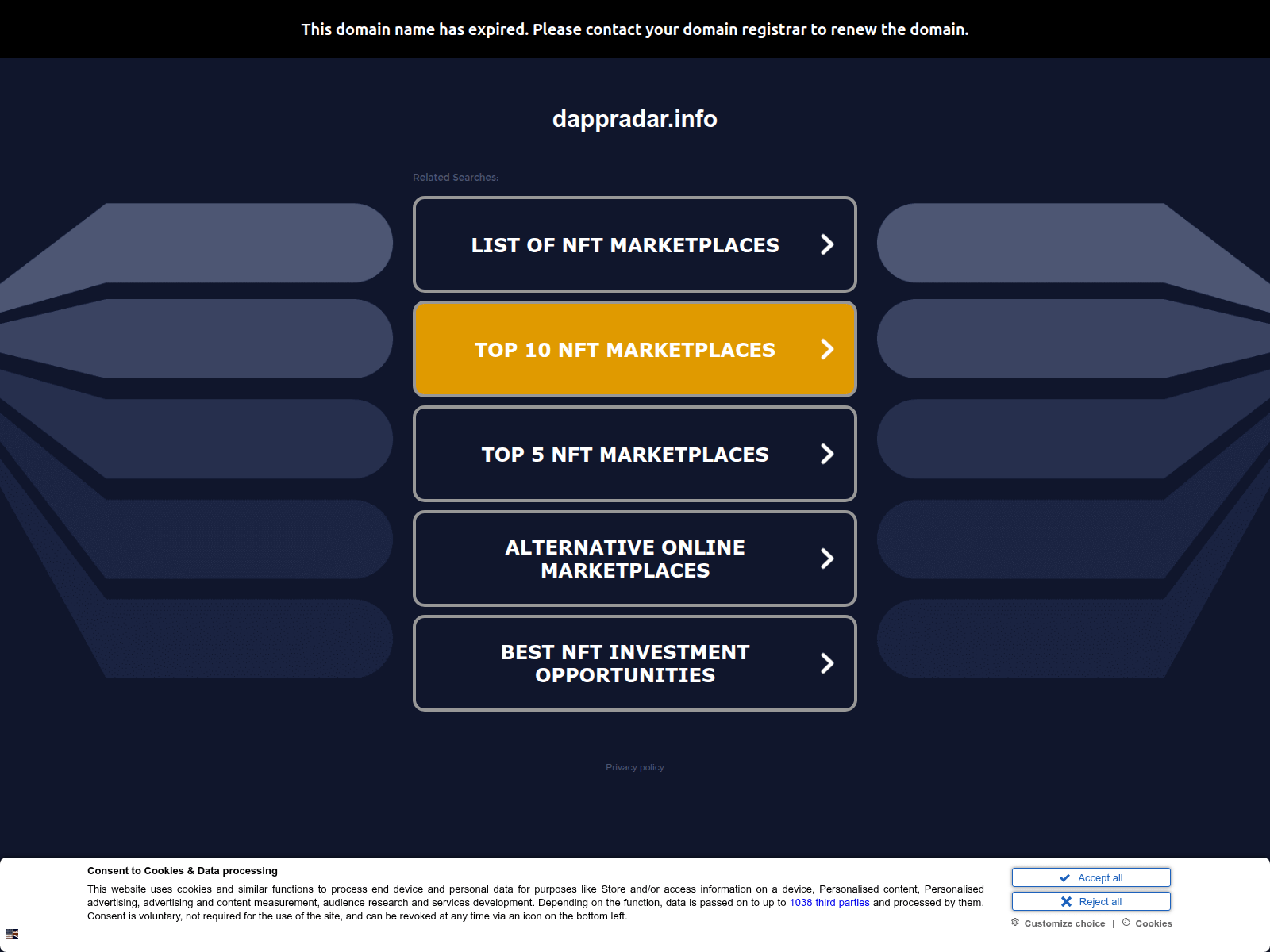Open the Alternative Online Marketplaces link
The image size is (1270, 952).
pyautogui.click(x=634, y=559)
